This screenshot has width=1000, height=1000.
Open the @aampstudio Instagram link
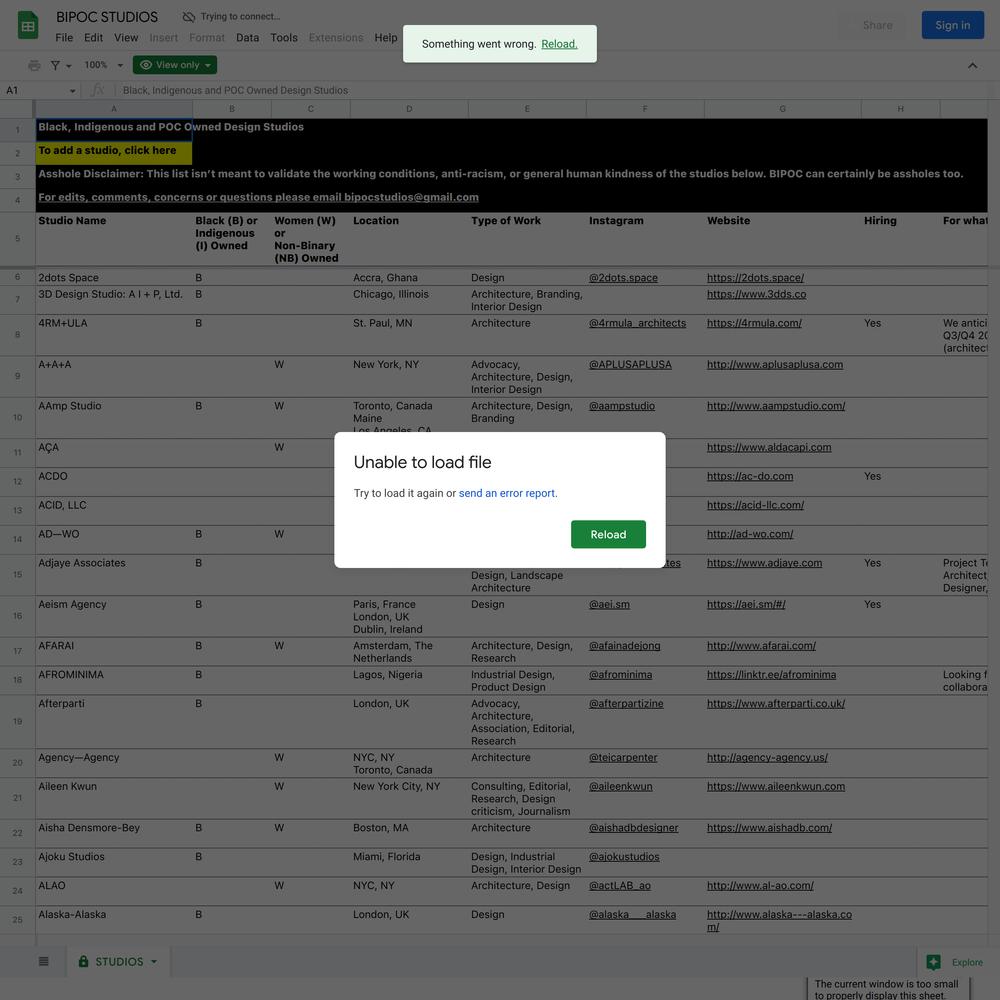[622, 406]
